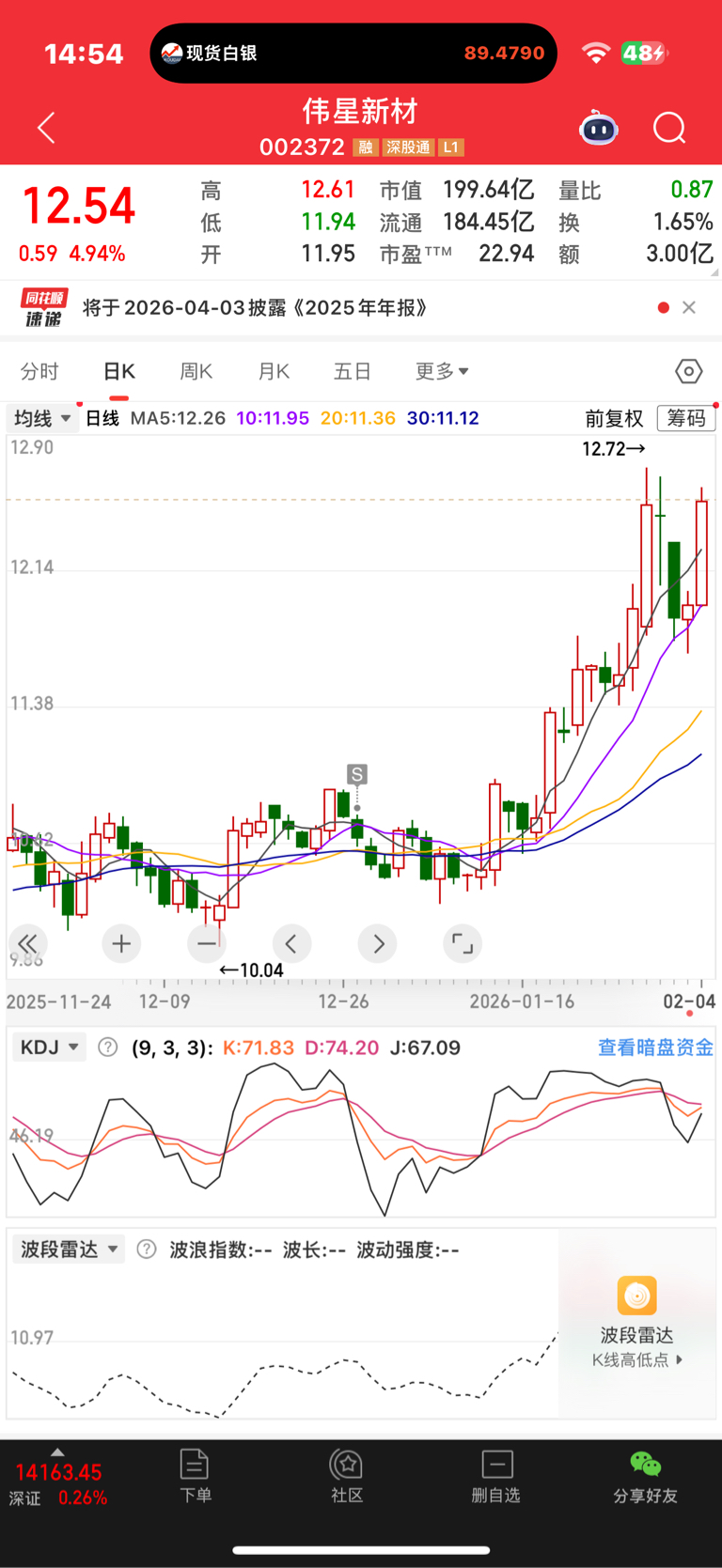Tap the K:71.83 KDJ value
The width and height of the screenshot is (722, 1568).
pos(259,1047)
